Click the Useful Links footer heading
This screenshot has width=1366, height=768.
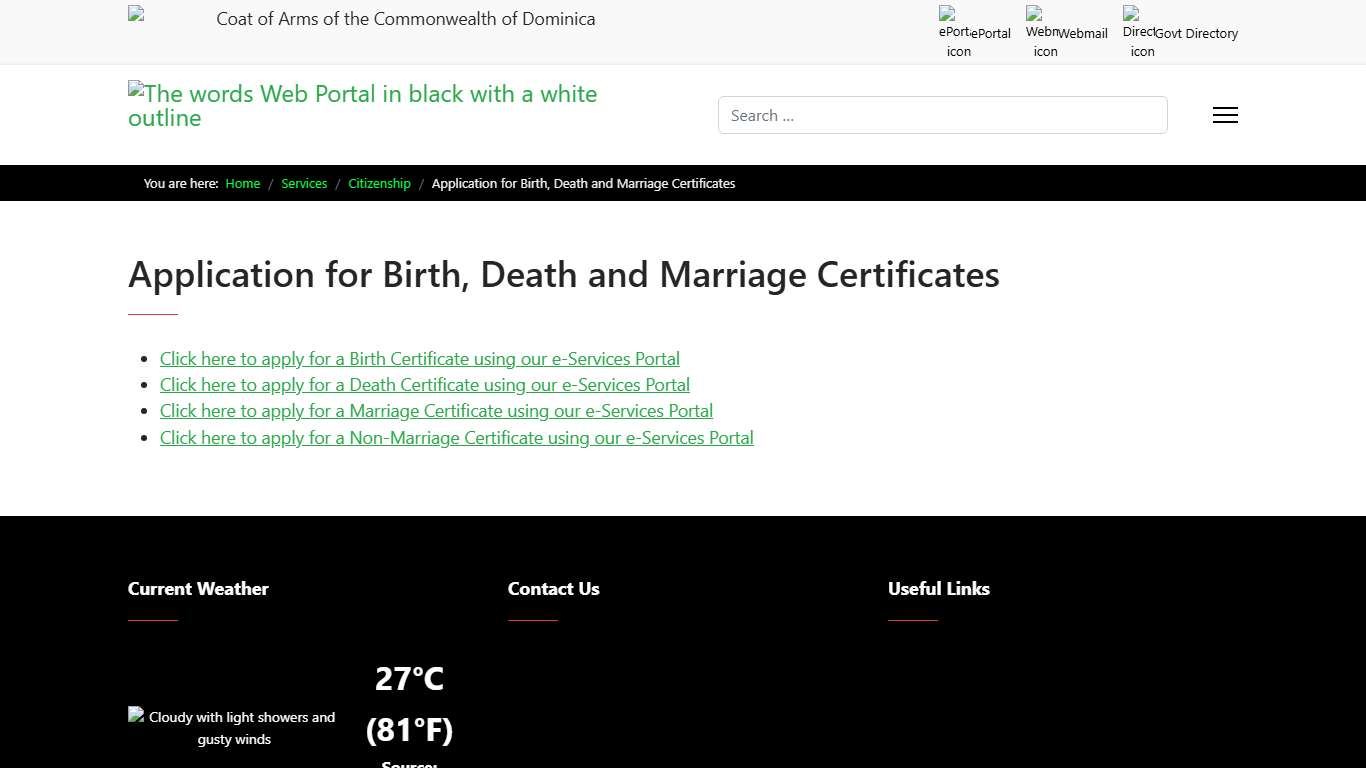tap(938, 589)
